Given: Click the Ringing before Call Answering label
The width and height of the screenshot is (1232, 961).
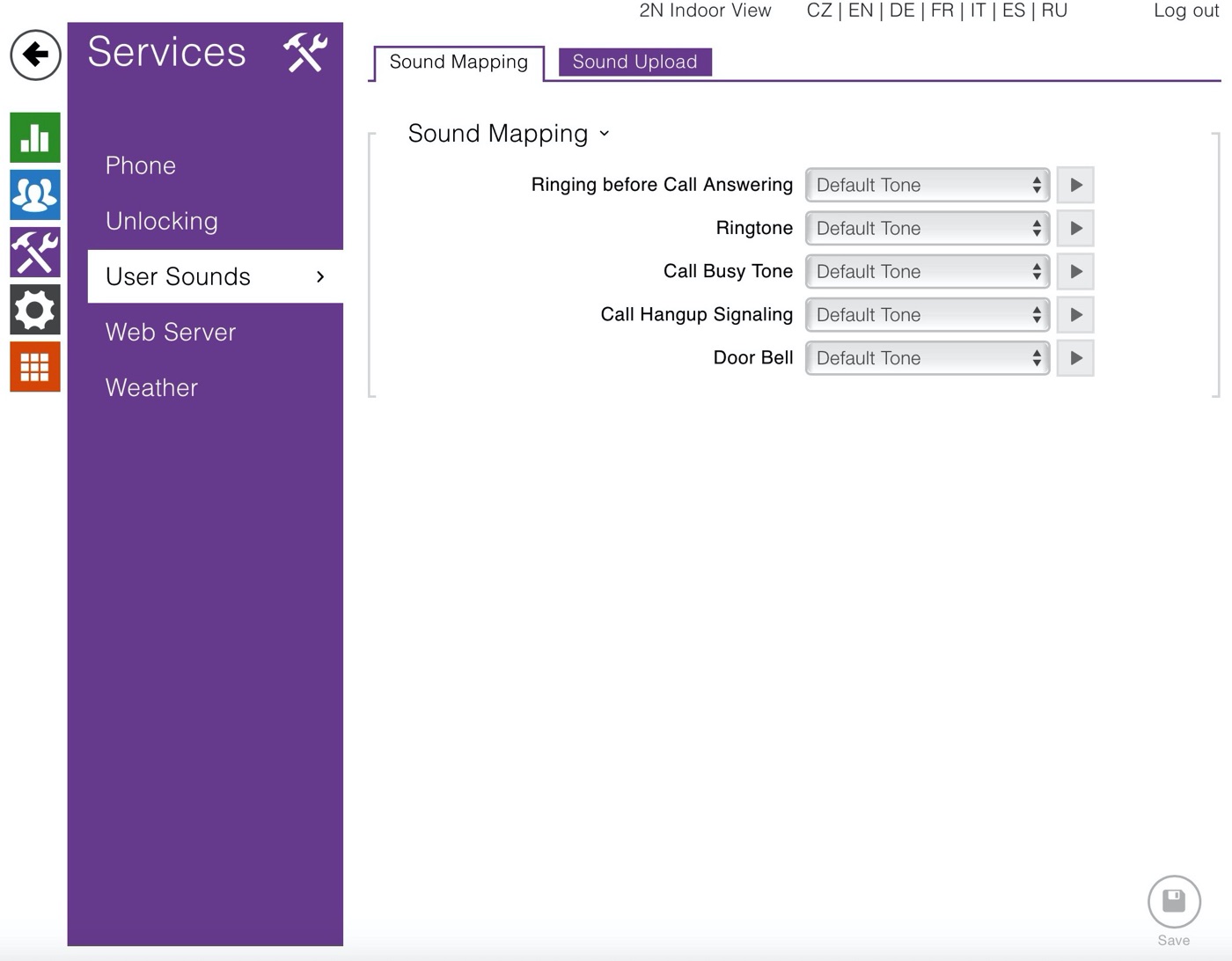Looking at the screenshot, I should (662, 185).
